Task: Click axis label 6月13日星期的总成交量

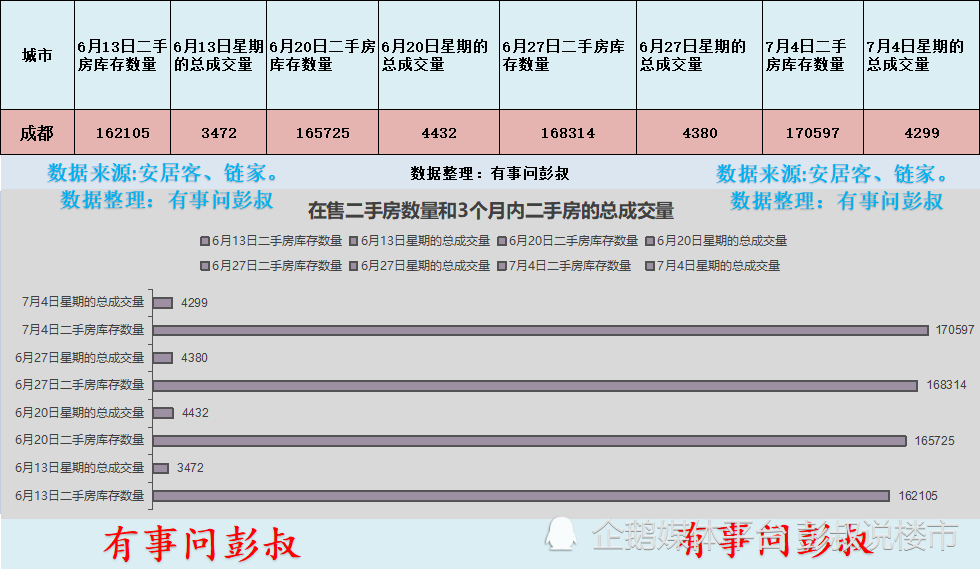Action: click(x=79, y=468)
